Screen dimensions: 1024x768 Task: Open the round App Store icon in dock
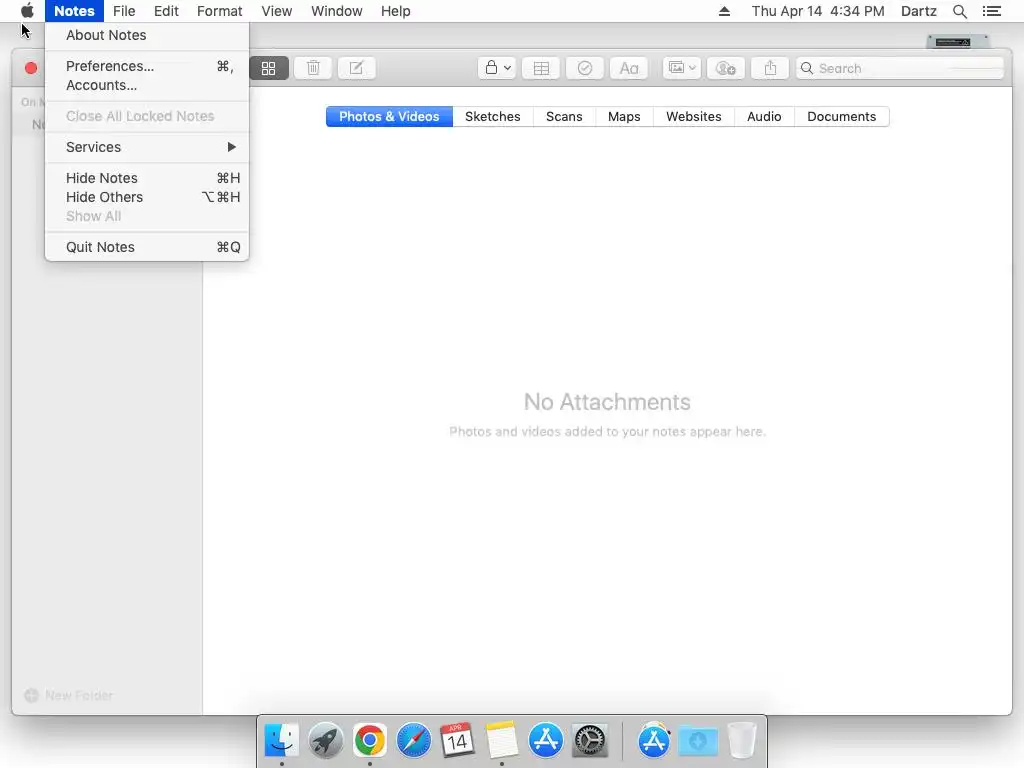click(x=654, y=741)
